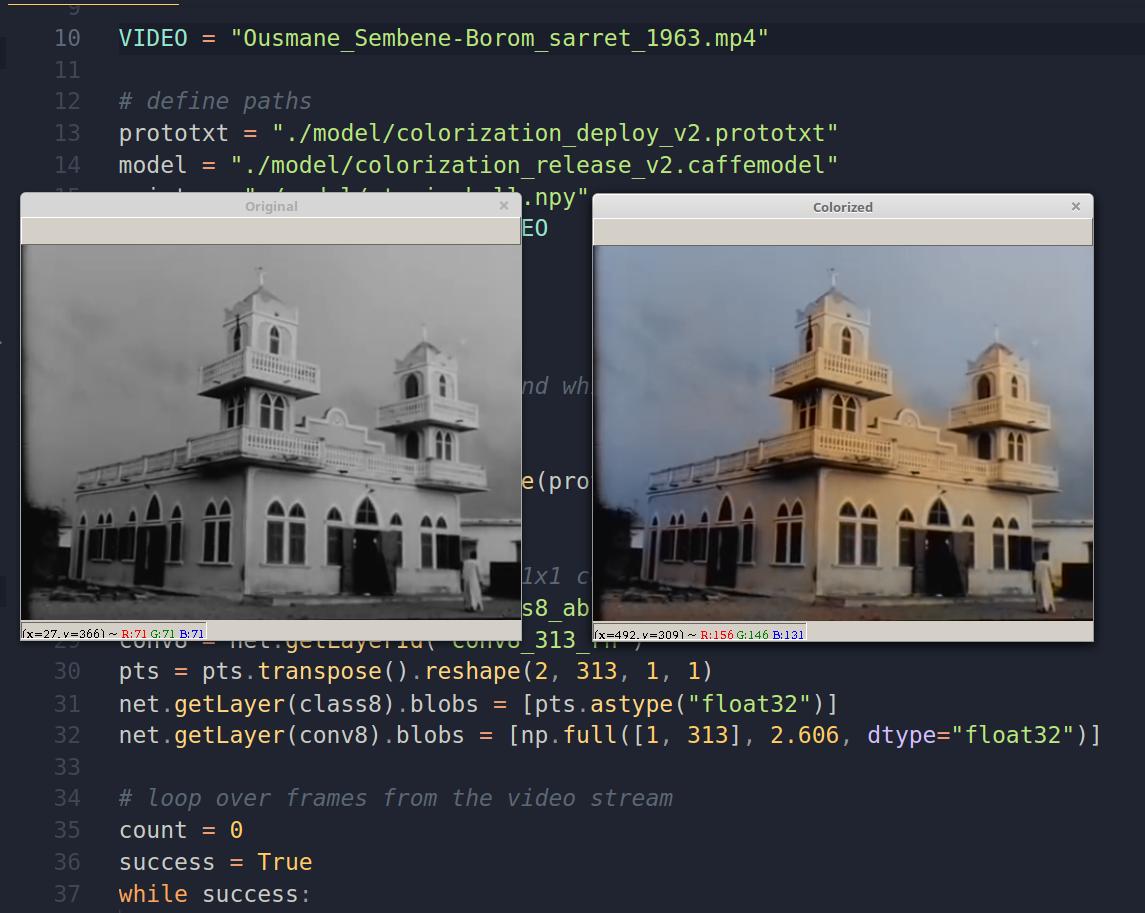Click the VIDEO variable on line 10

153,38
